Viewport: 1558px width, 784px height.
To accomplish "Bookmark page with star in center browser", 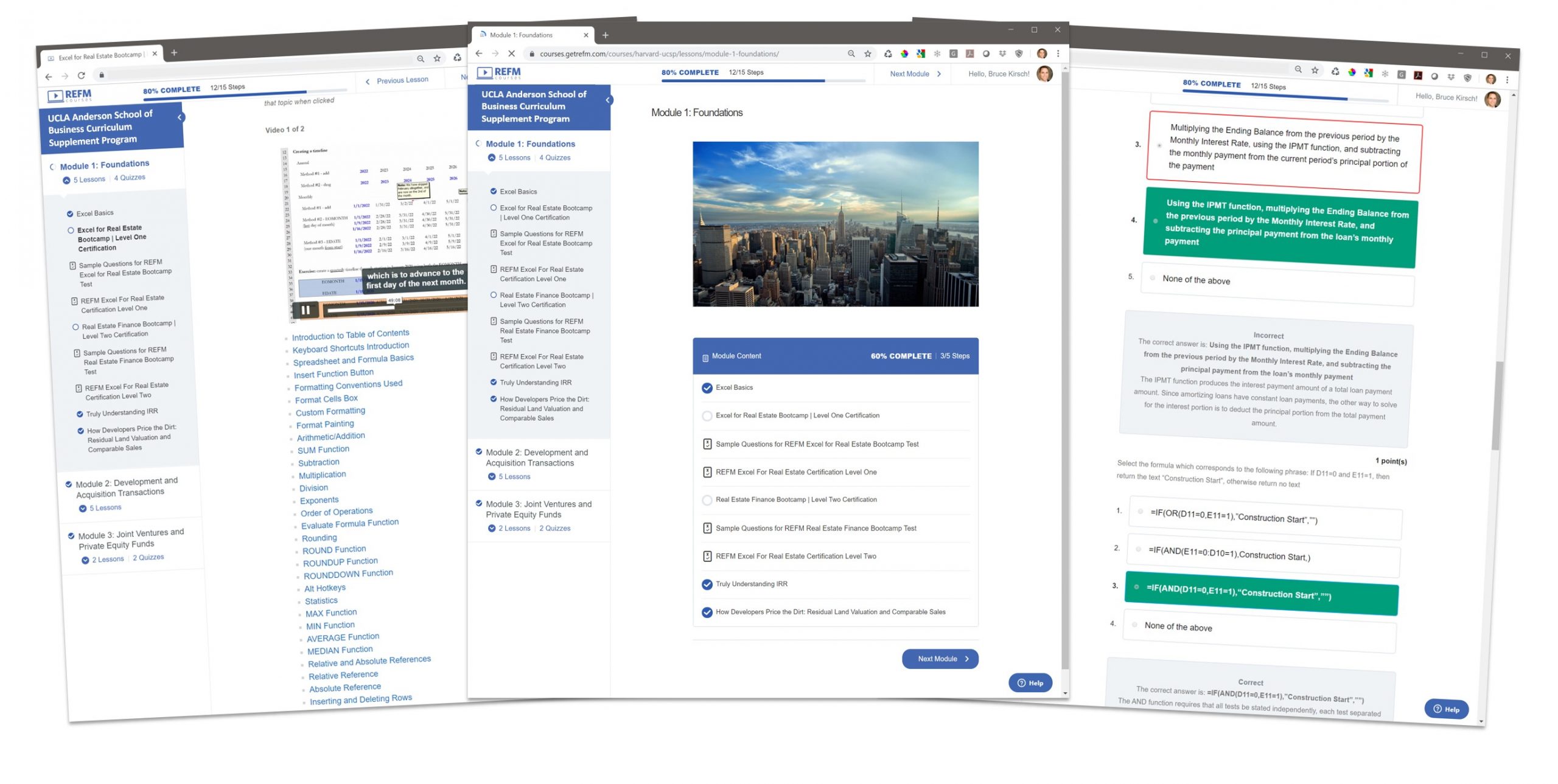I will 867,54.
